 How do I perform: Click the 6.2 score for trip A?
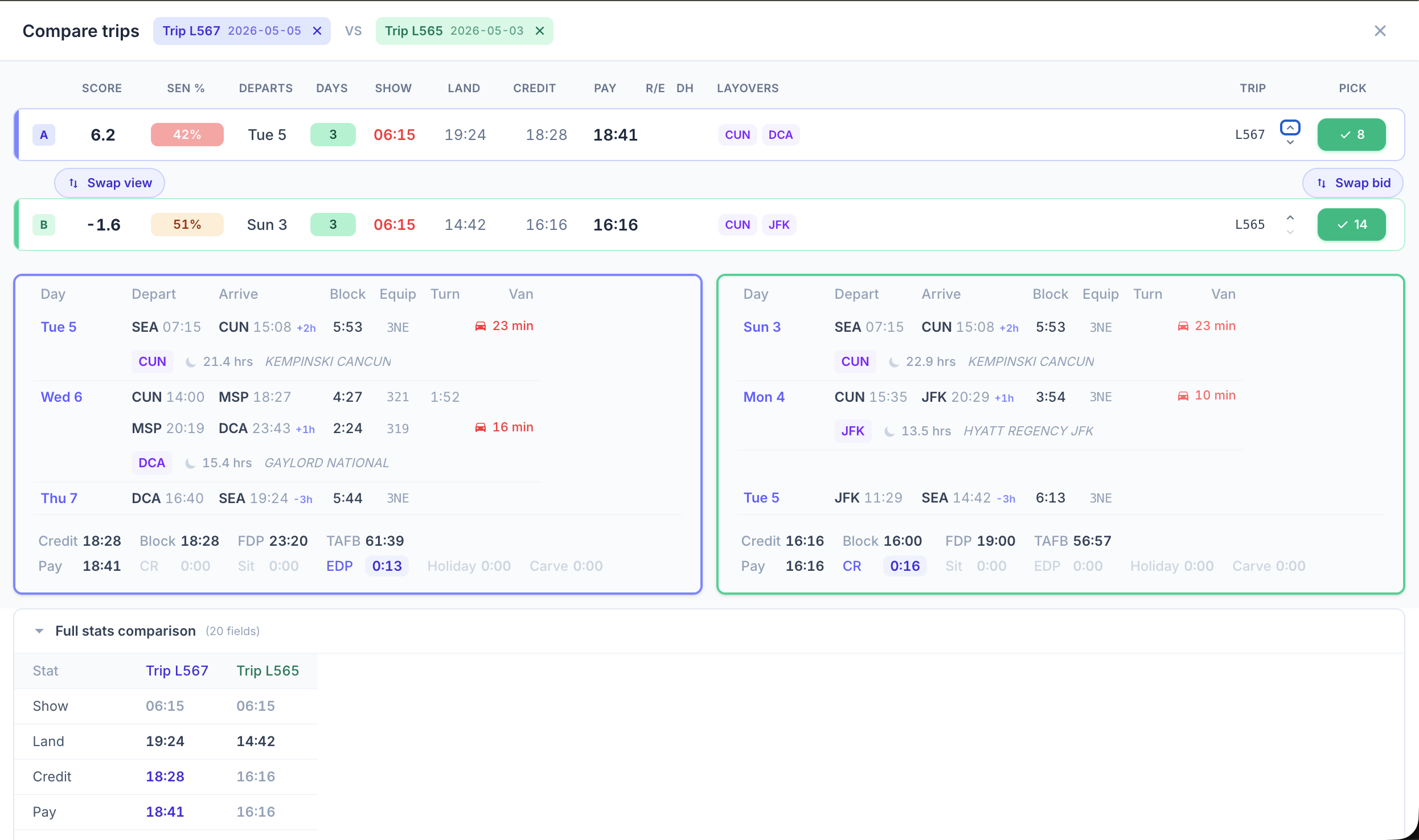103,135
